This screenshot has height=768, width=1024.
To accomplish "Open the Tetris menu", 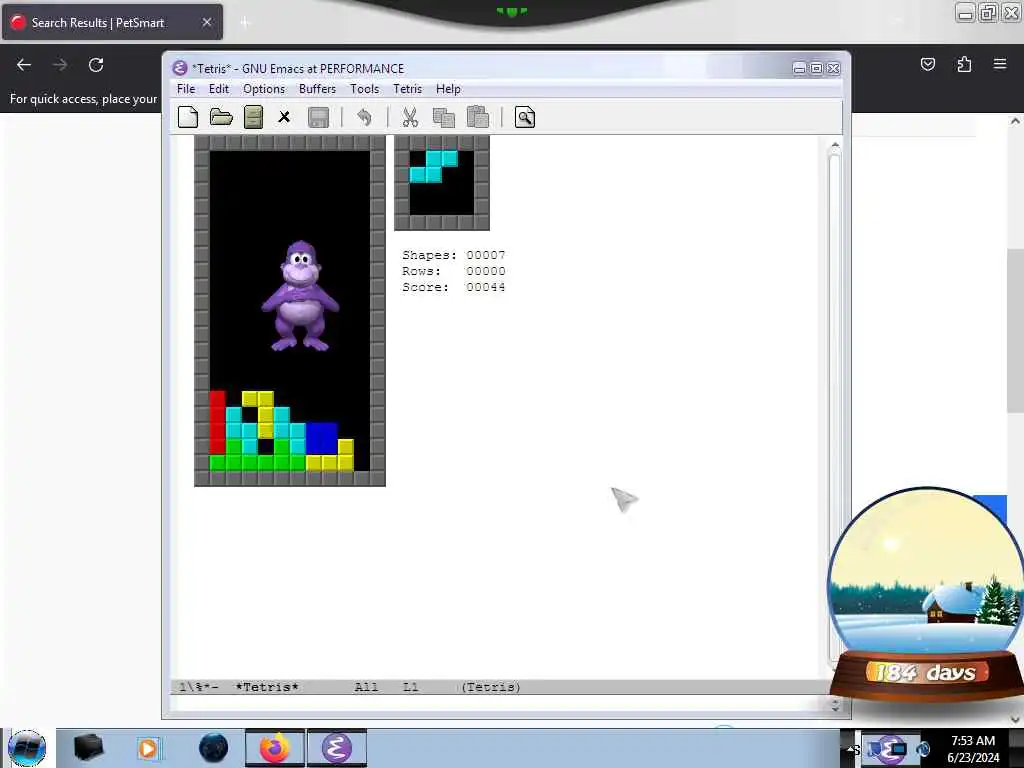I will click(x=407, y=89).
